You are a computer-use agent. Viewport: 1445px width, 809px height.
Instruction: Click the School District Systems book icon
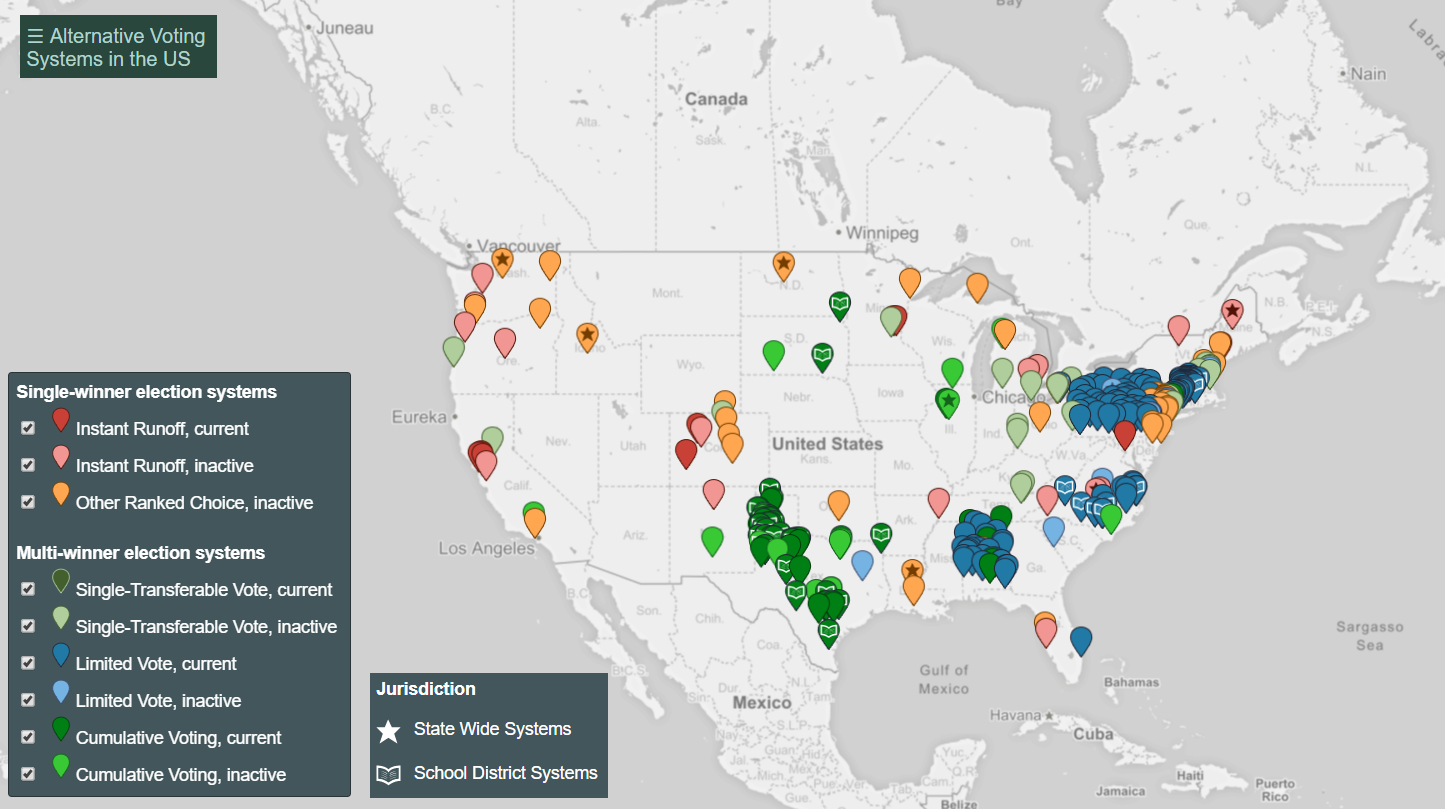[389, 773]
